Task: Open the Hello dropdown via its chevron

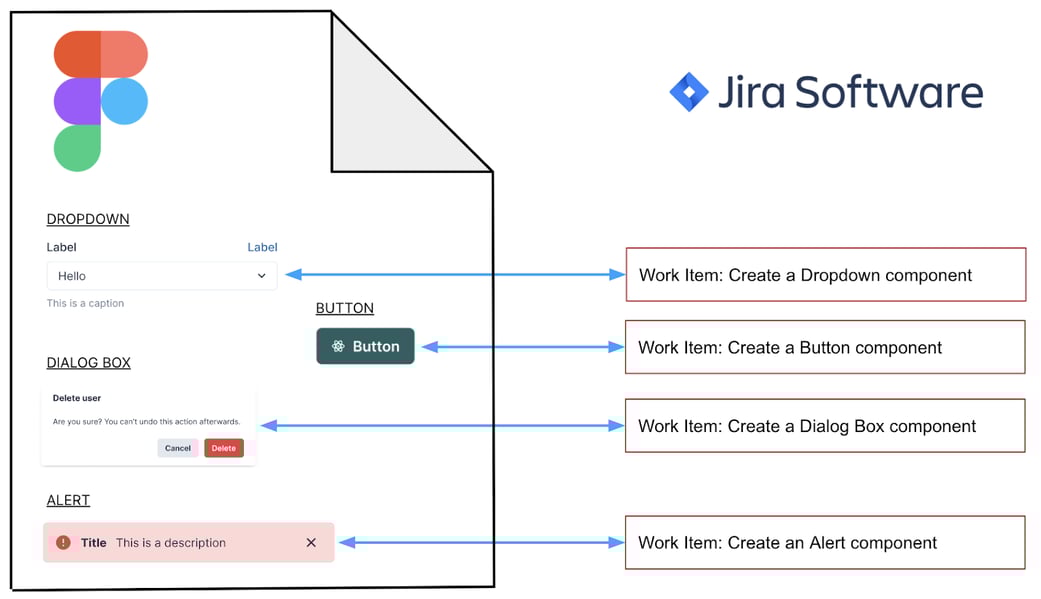Action: pos(262,275)
